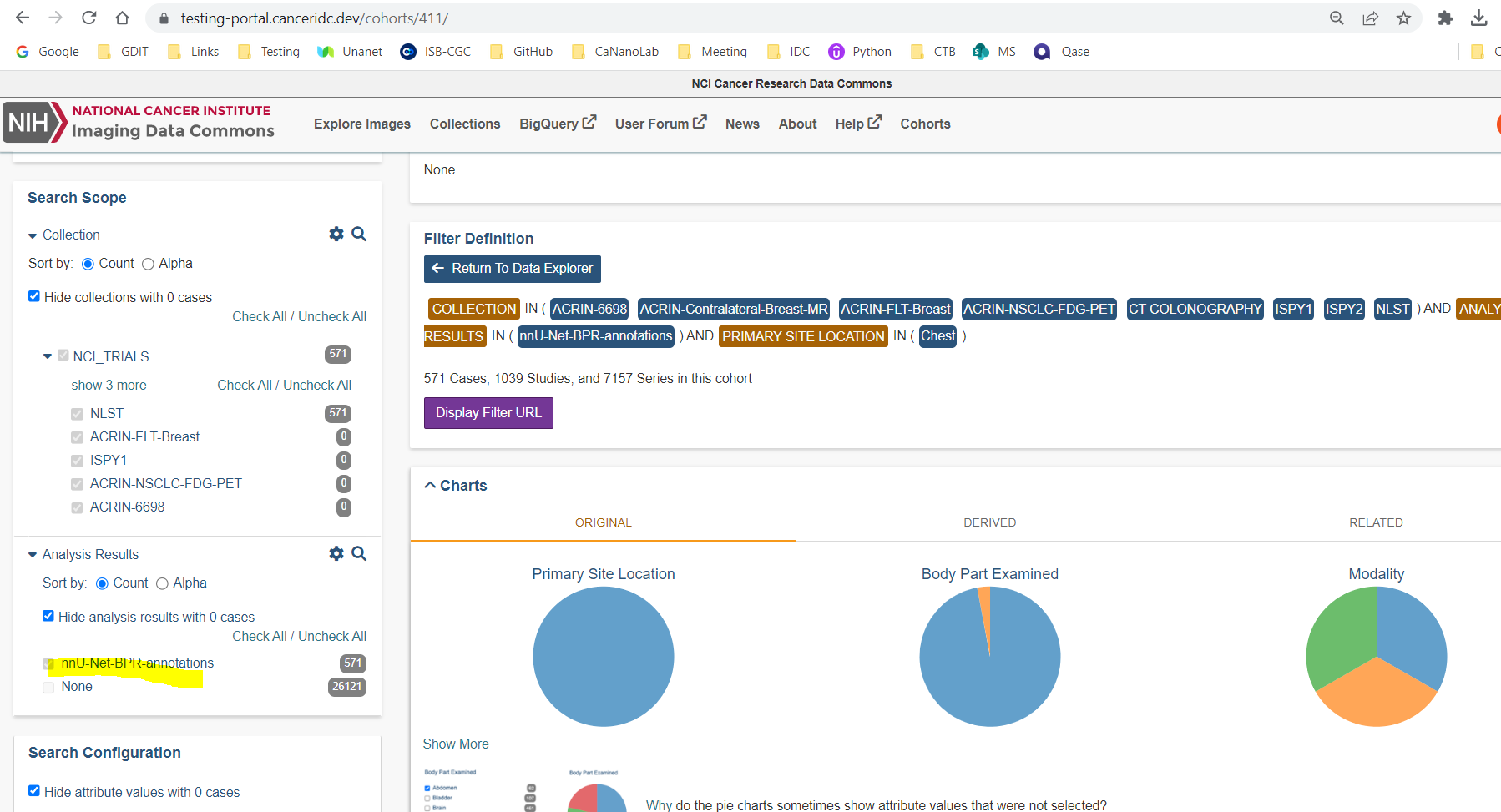Click the browser reload icon
1501x812 pixels.
[x=88, y=18]
